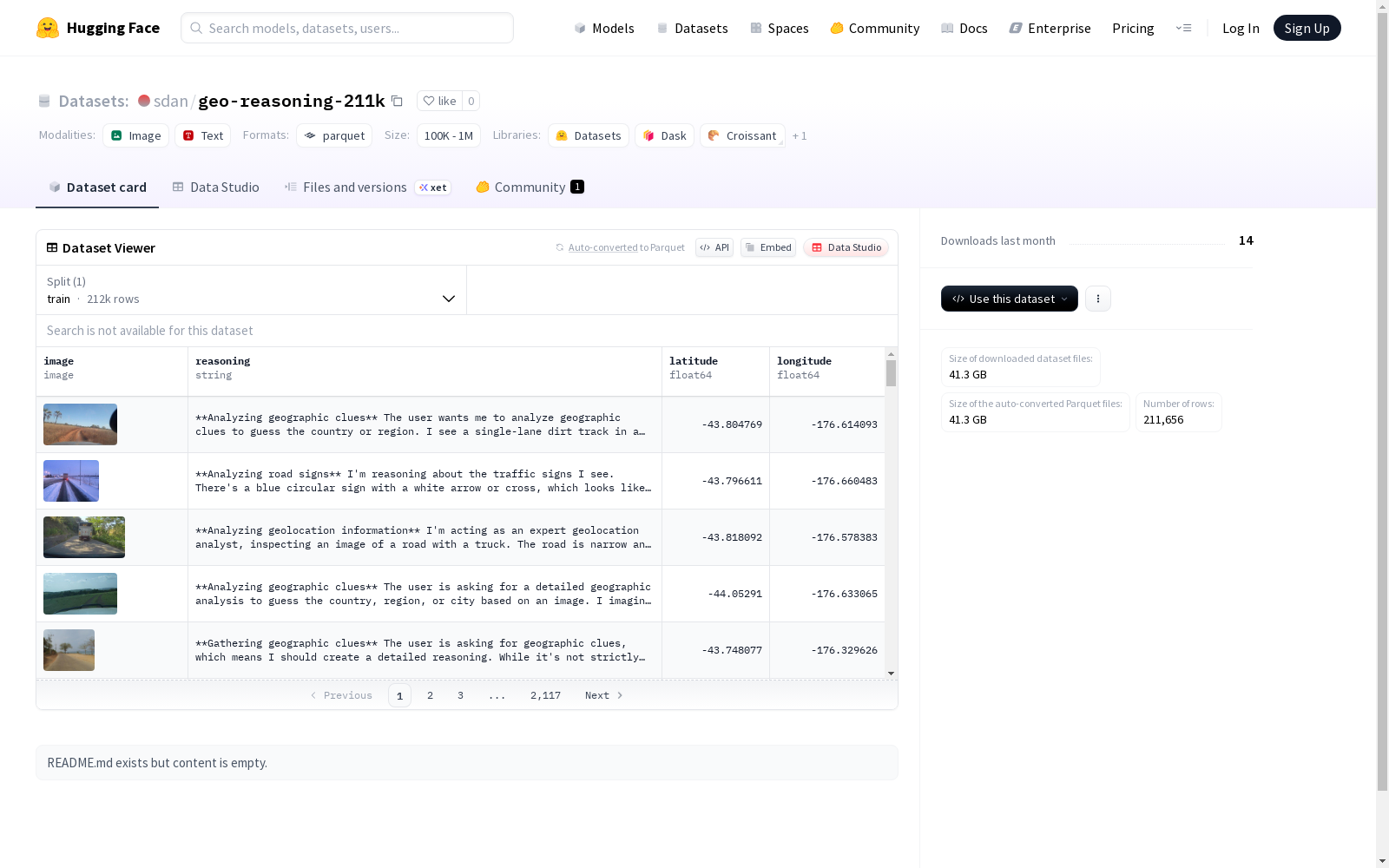Open the Files and versions tab
Viewport: 1389px width, 868px height.
point(368,187)
